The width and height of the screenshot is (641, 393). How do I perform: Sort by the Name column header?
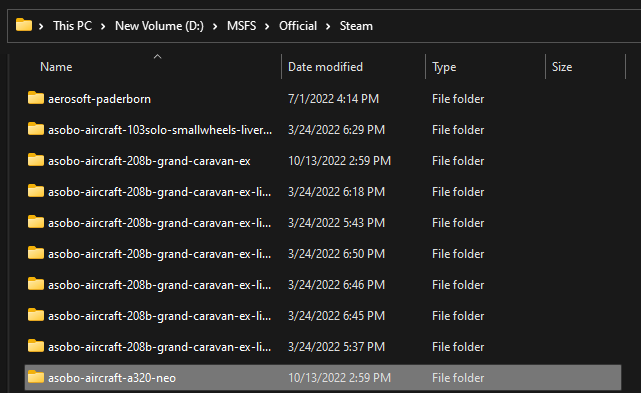coord(56,67)
